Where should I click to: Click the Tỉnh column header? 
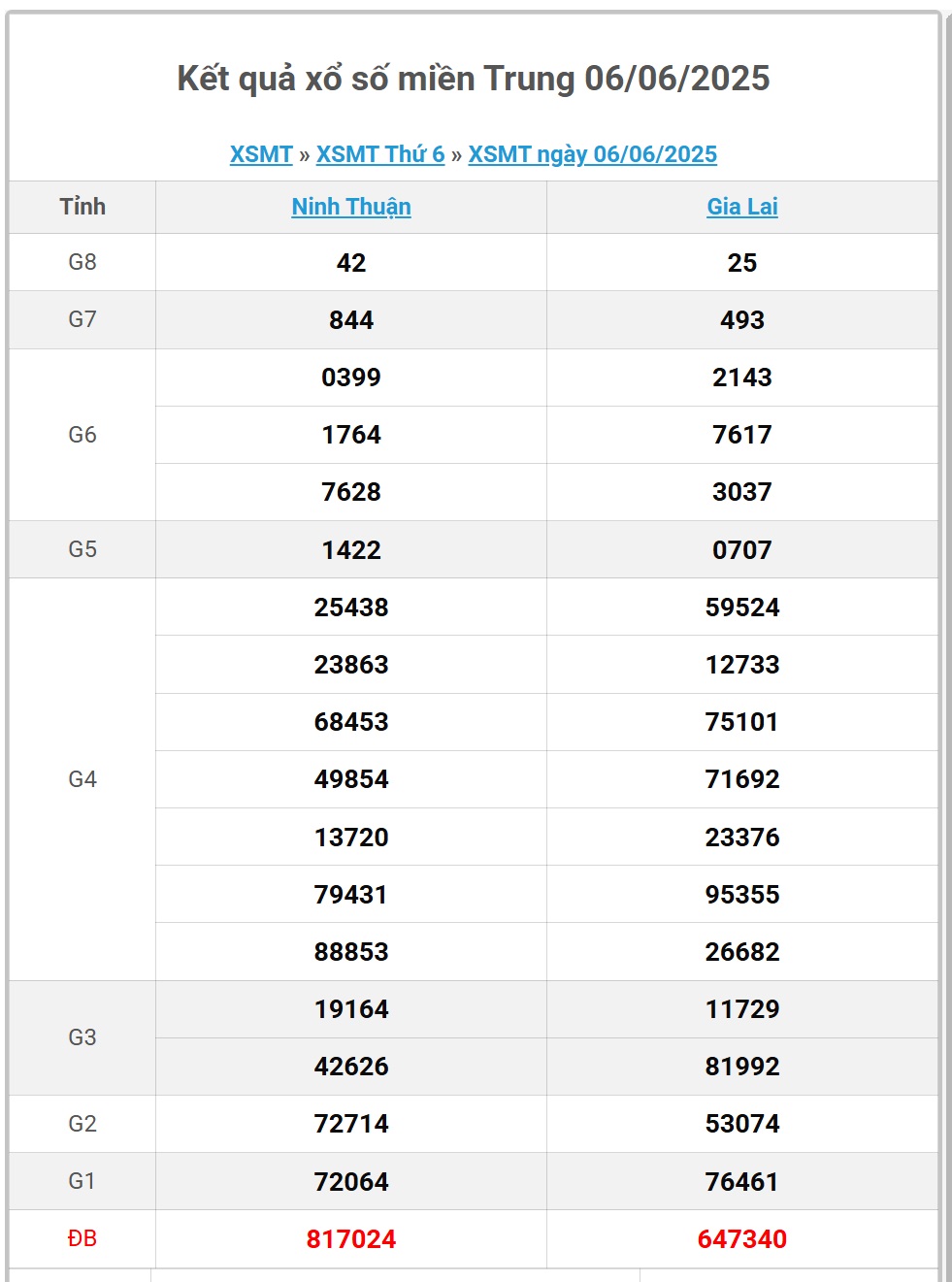coord(82,207)
